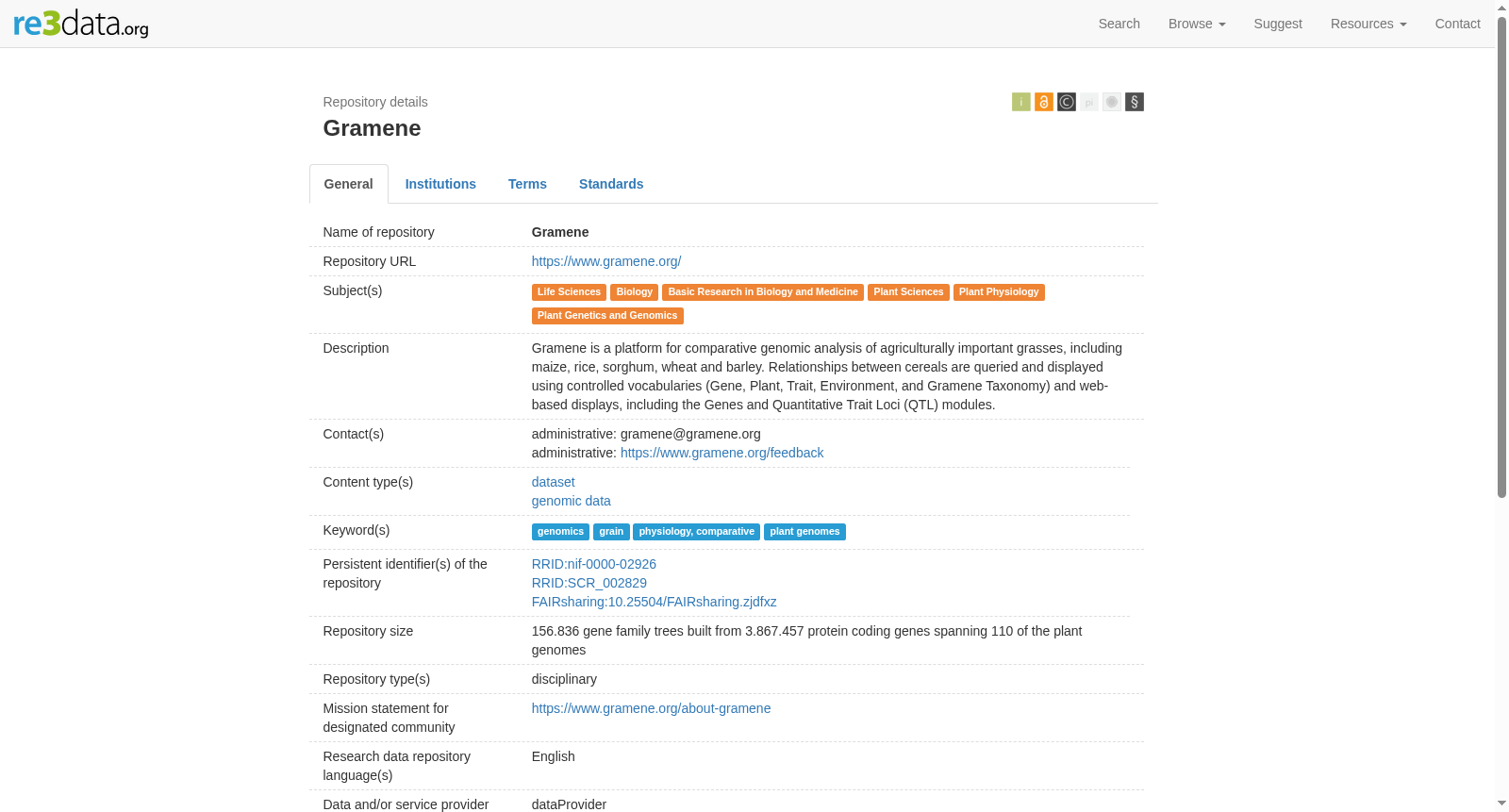The image size is (1509, 812).
Task: Click the physiology, comparative keyword tag
Action: click(x=697, y=532)
